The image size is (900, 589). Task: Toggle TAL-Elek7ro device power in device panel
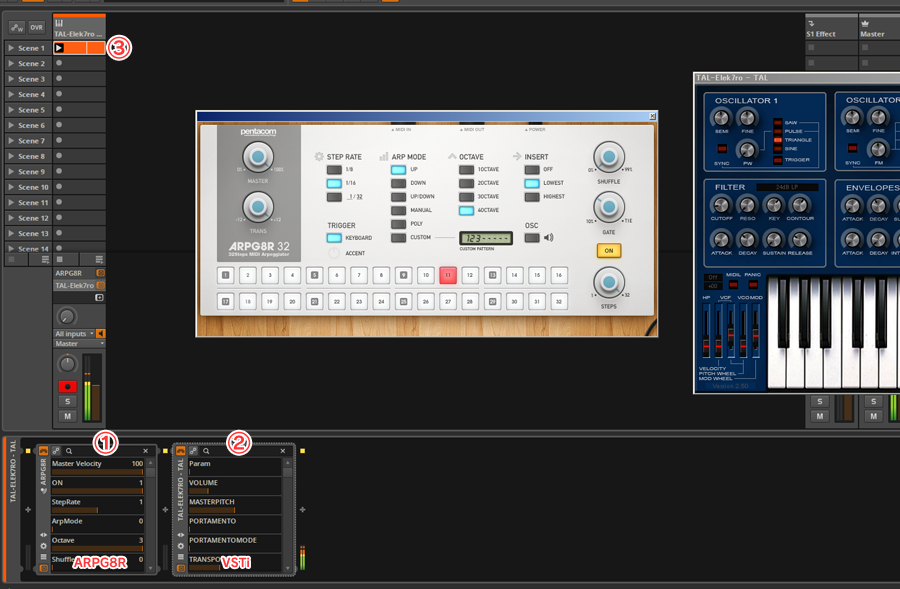(x=181, y=451)
